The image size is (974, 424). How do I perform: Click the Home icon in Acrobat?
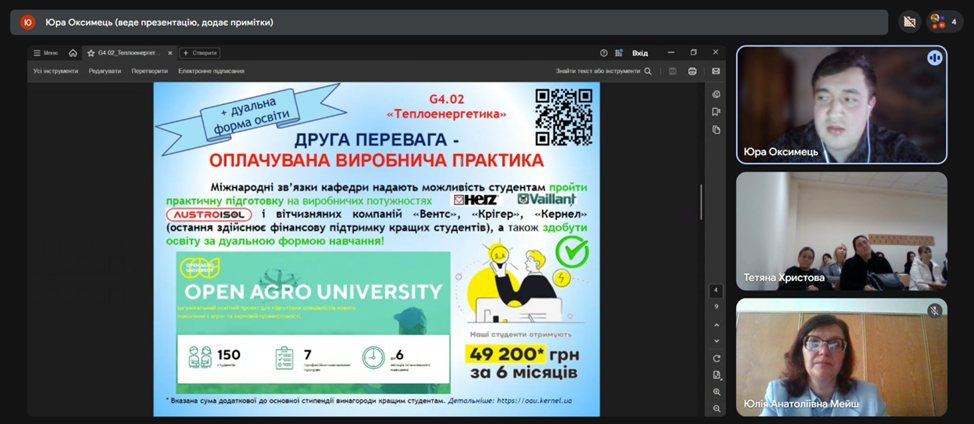pyautogui.click(x=73, y=53)
